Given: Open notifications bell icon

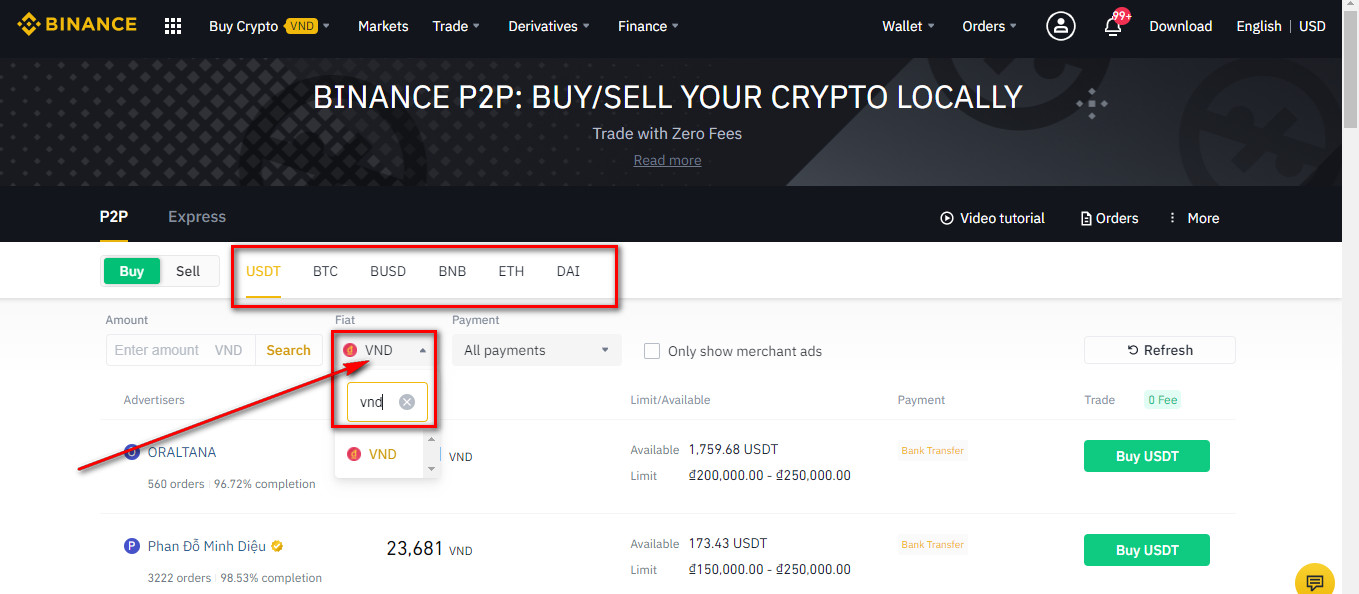Looking at the screenshot, I should click(x=1113, y=27).
